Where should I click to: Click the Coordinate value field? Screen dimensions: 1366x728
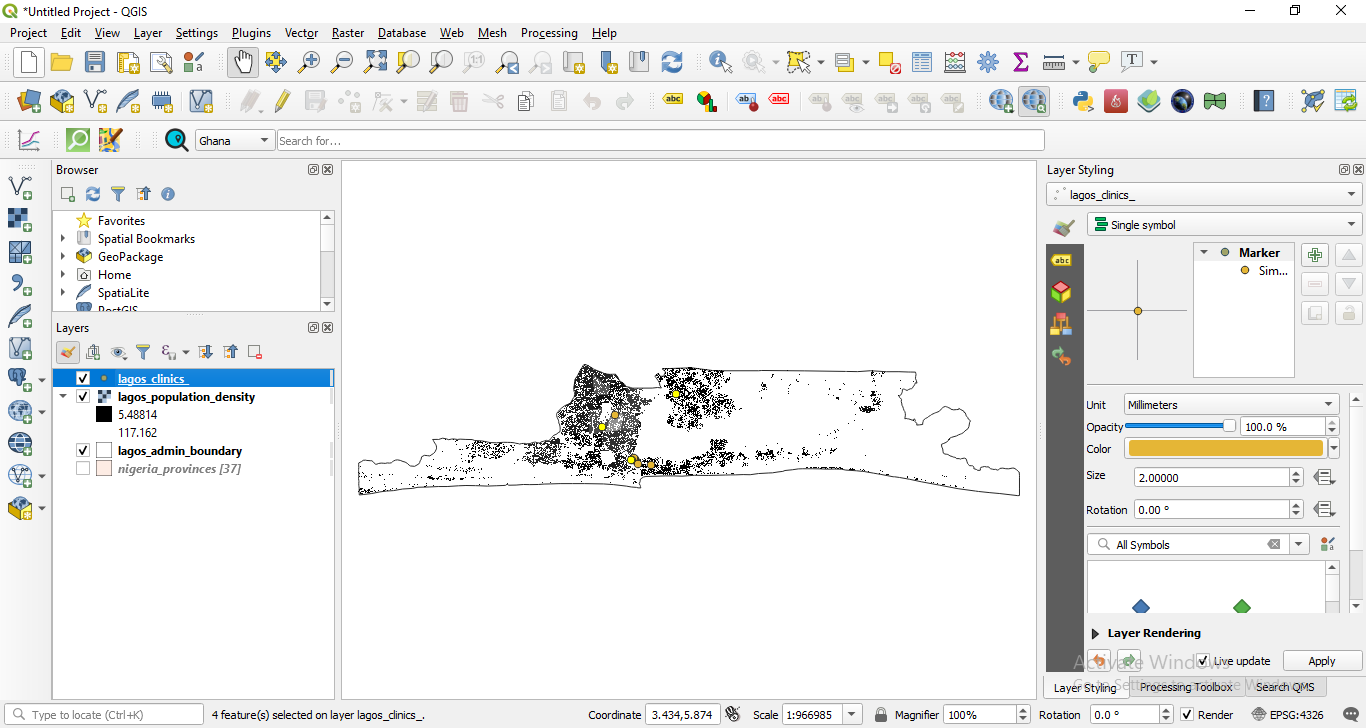(682, 715)
